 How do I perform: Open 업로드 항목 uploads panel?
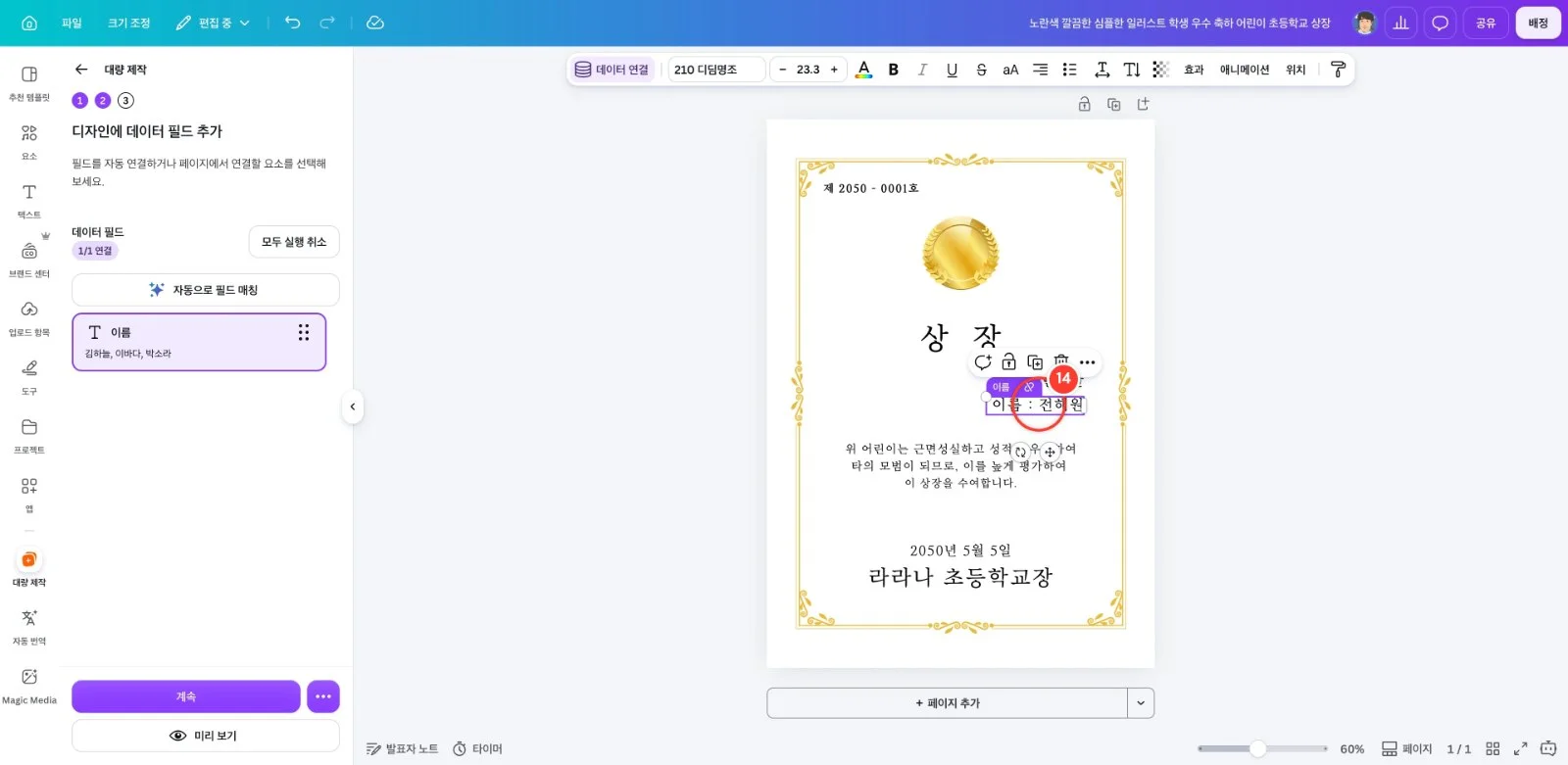pos(29,317)
